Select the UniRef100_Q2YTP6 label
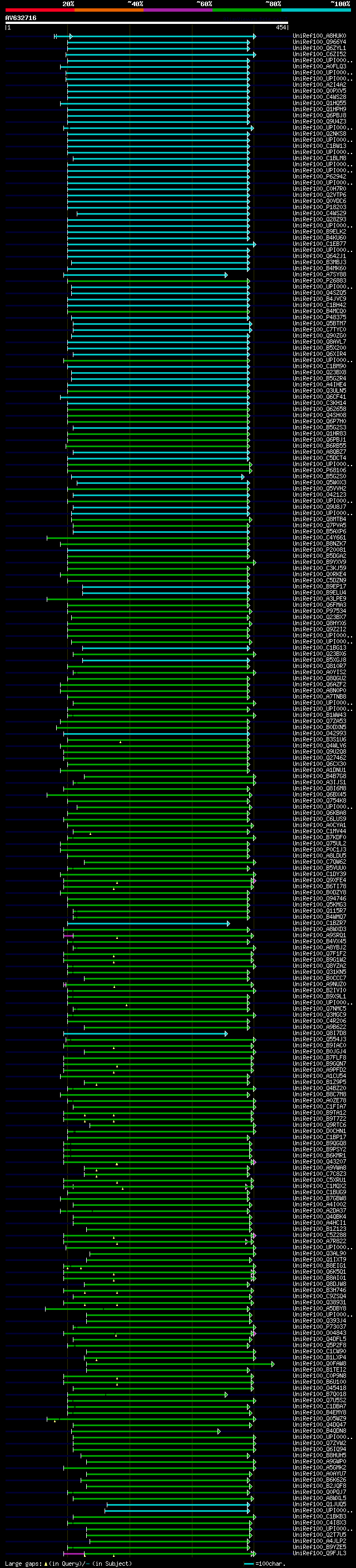 (x=319, y=195)
